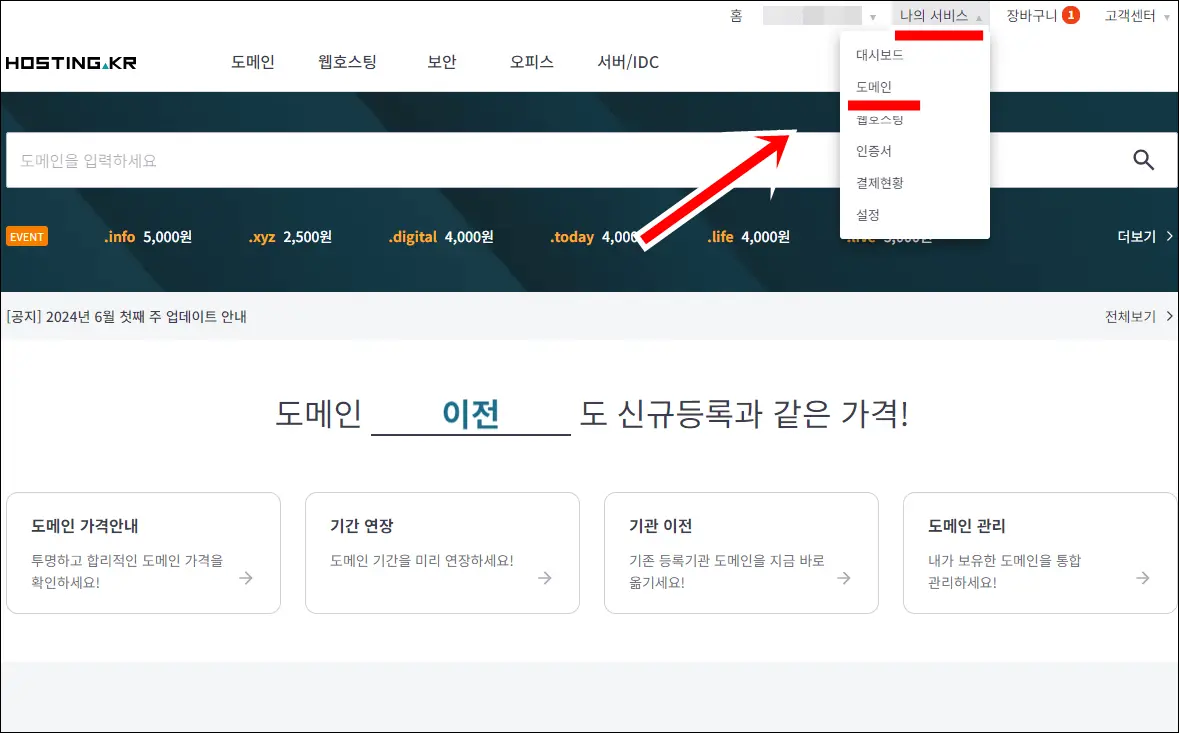Image resolution: width=1179 pixels, height=733 pixels.
Task: Choose 결제현황 in the dropdown list
Action: [x=880, y=182]
